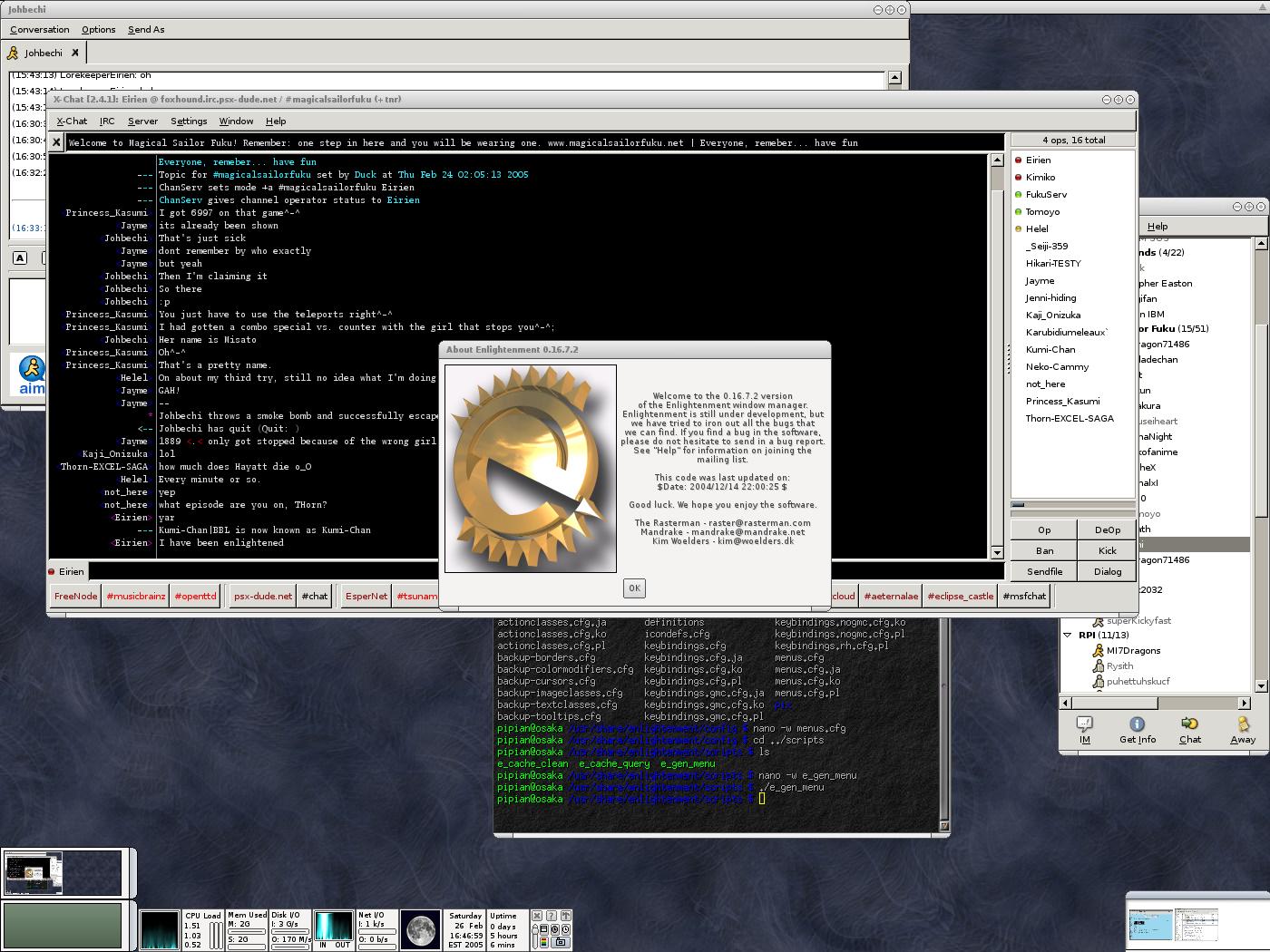1270x952 pixels.
Task: Click the font A icon in Johbechi toolbar
Action: (x=20, y=257)
